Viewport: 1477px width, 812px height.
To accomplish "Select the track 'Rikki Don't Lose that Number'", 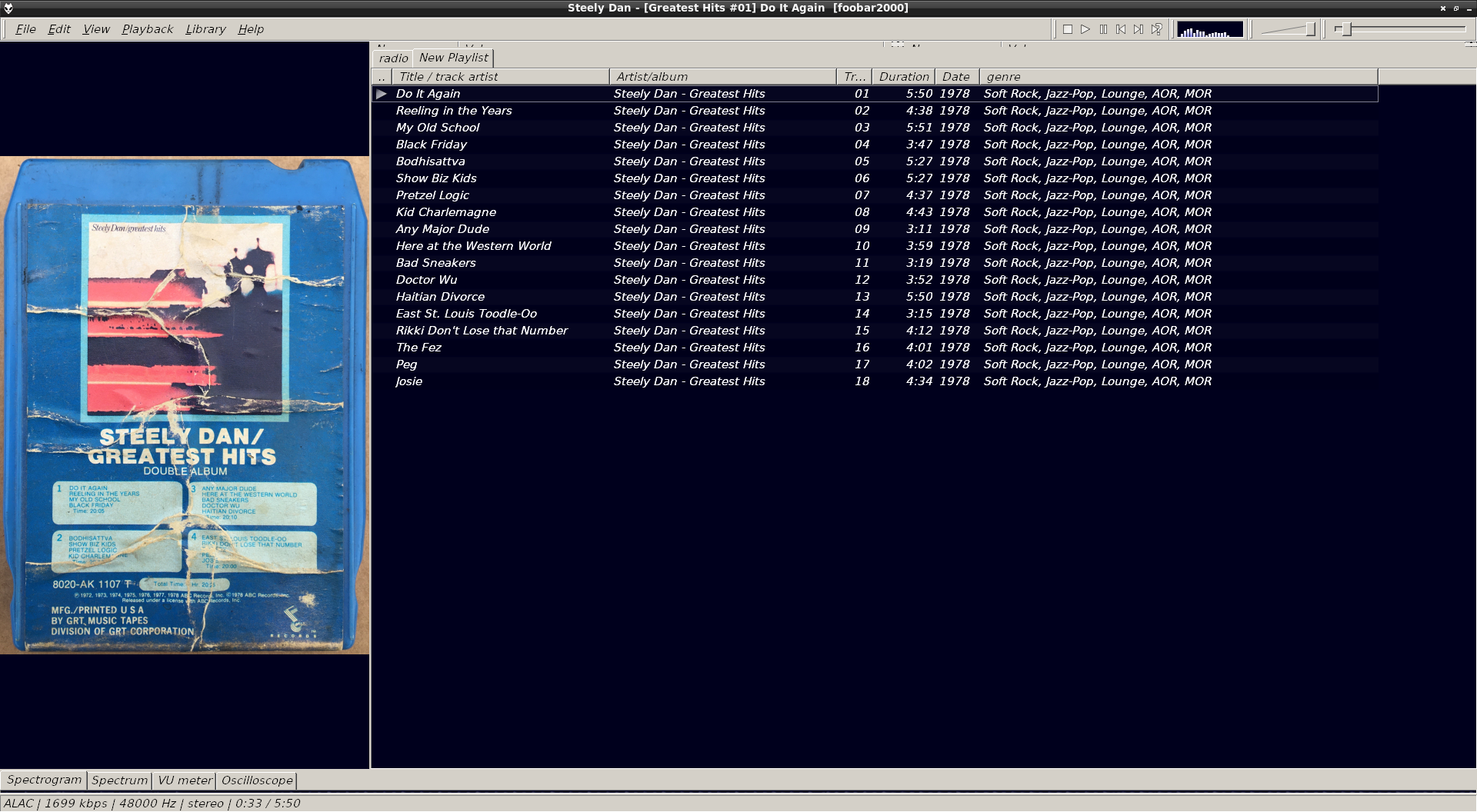I will tap(875, 331).
